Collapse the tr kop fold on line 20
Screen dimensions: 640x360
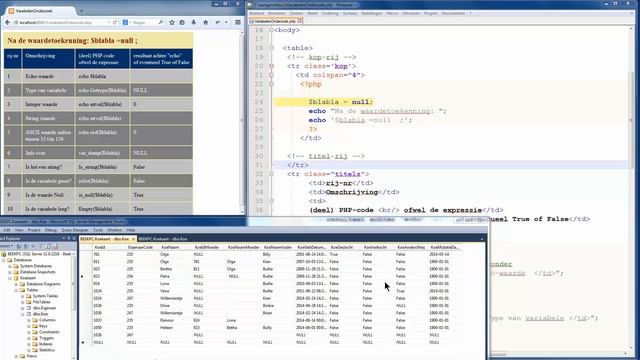coord(271,66)
